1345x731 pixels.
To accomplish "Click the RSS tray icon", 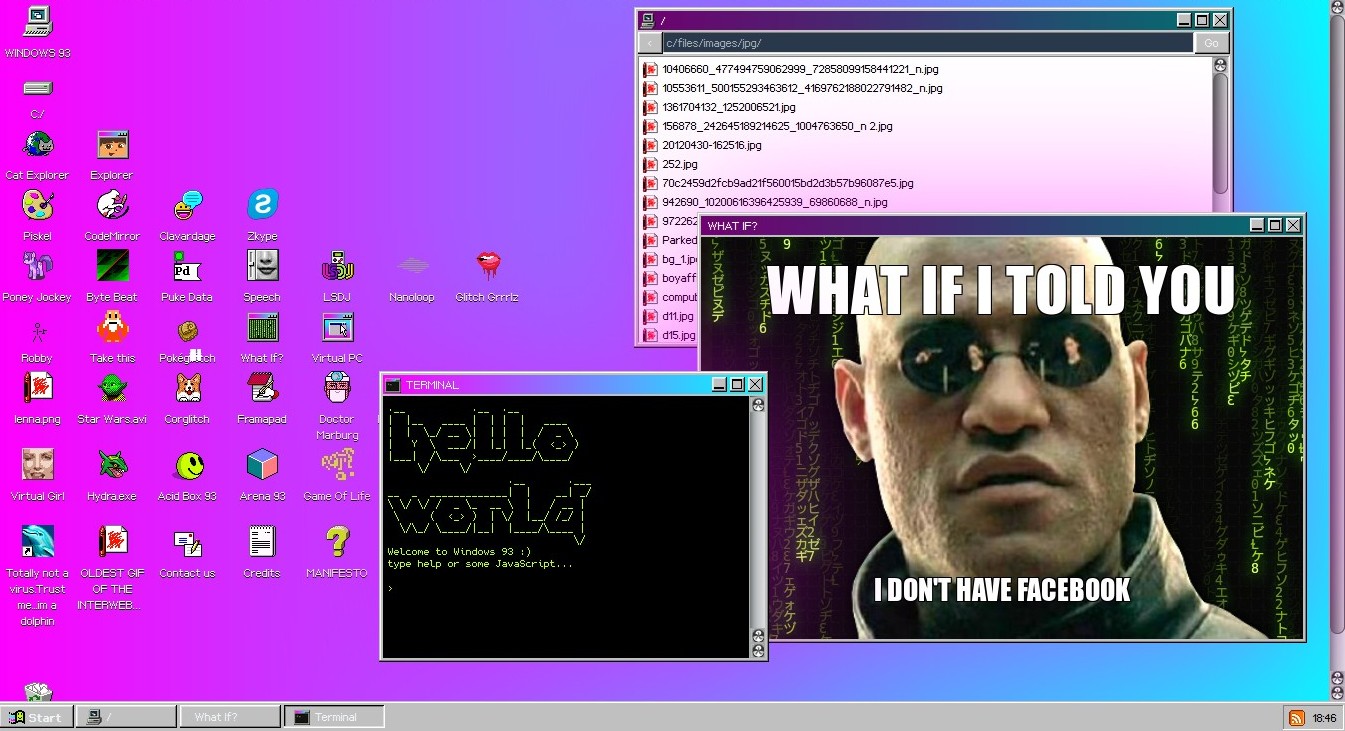I will [x=1296, y=718].
